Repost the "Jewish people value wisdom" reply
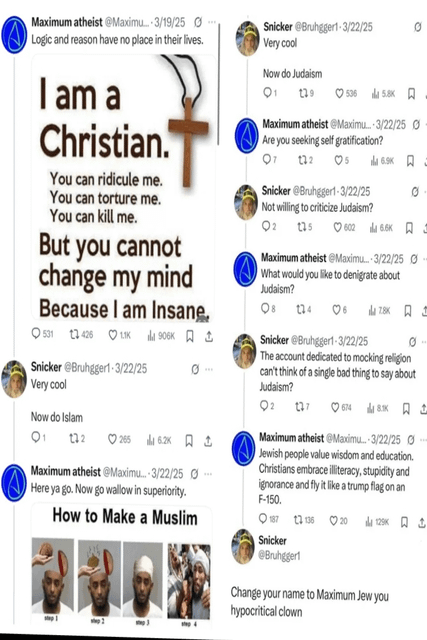The height and width of the screenshot is (640, 427). (304, 520)
